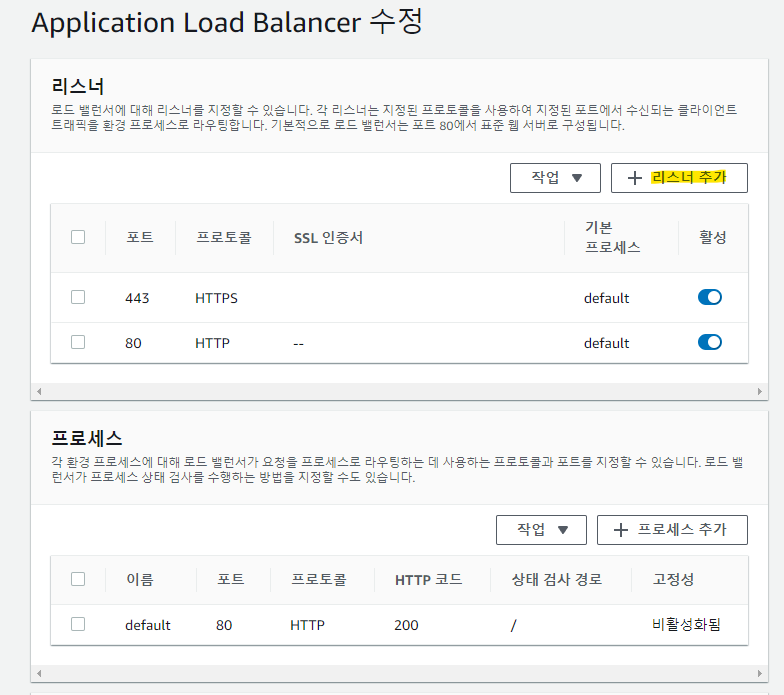
Task: Click the -- SSL certificate cell for port 80
Action: 298,344
